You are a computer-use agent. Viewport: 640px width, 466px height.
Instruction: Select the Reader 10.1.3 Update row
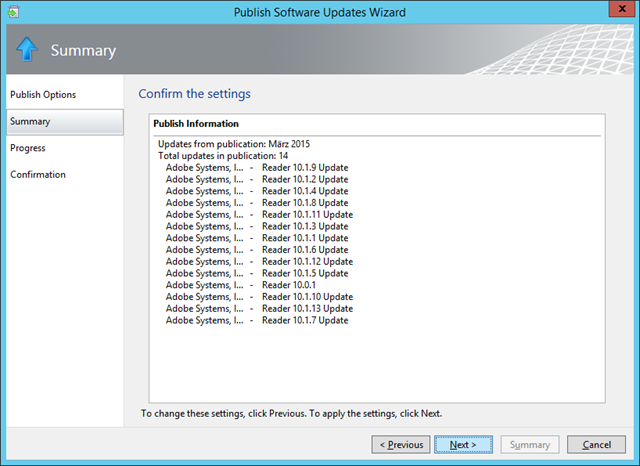(257, 226)
